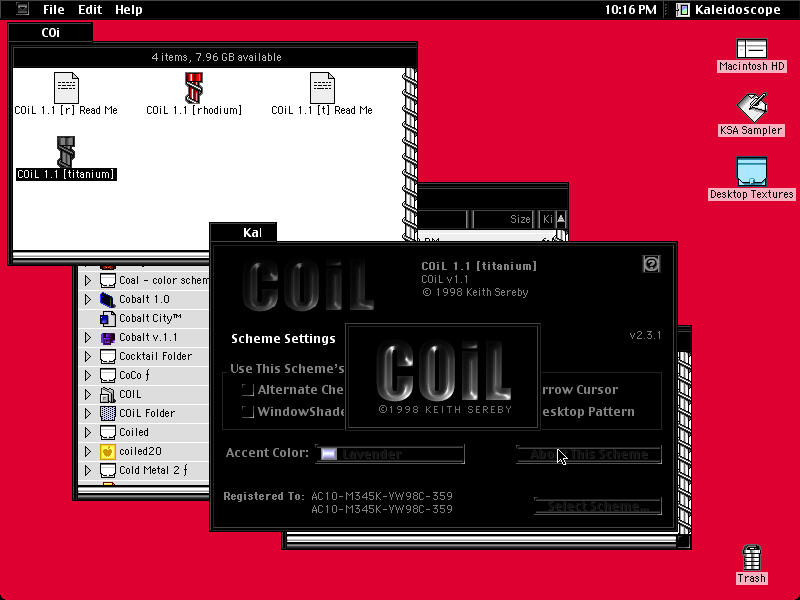This screenshot has height=600, width=800.
Task: Click the Cocktail Folder icon in the list
Action: tap(107, 356)
